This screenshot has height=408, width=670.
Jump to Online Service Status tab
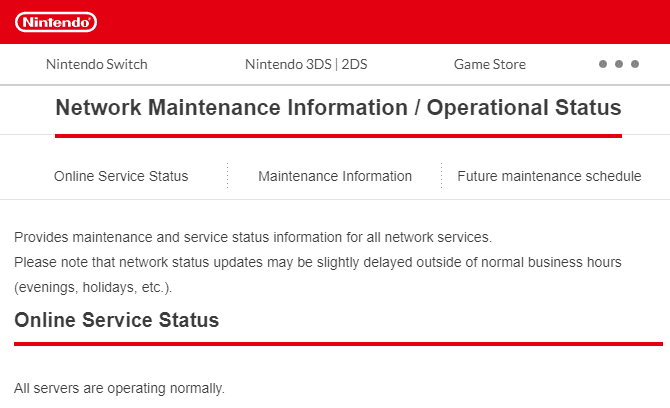(121, 176)
